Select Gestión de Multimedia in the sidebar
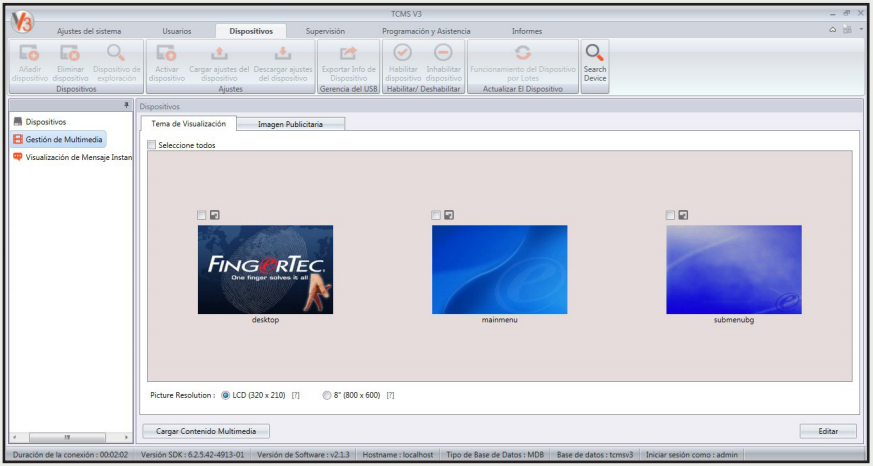The image size is (873, 466). (x=58, y=139)
